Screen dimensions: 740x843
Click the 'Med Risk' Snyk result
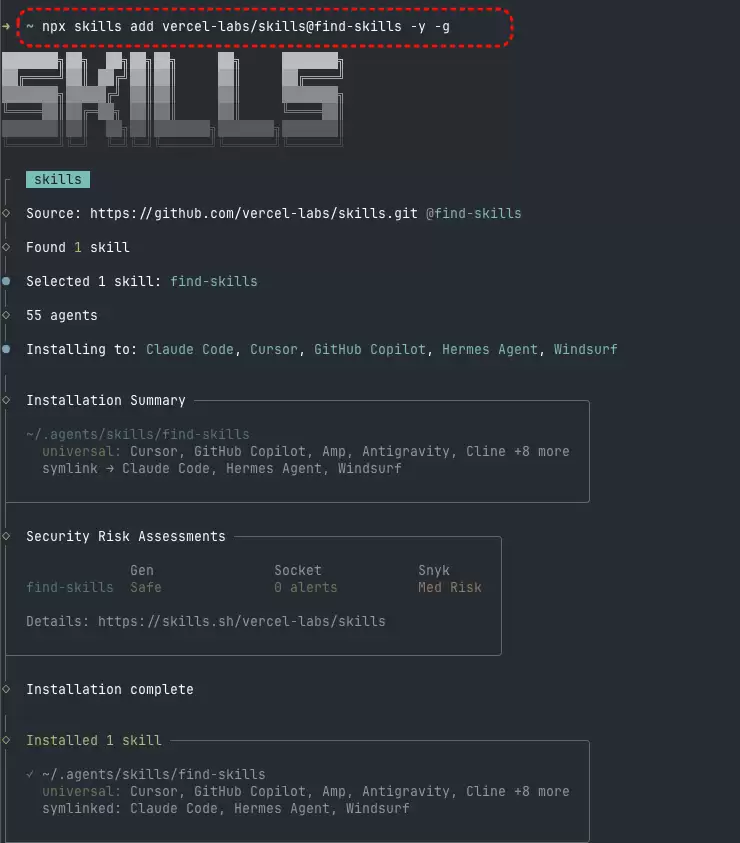(x=450, y=587)
